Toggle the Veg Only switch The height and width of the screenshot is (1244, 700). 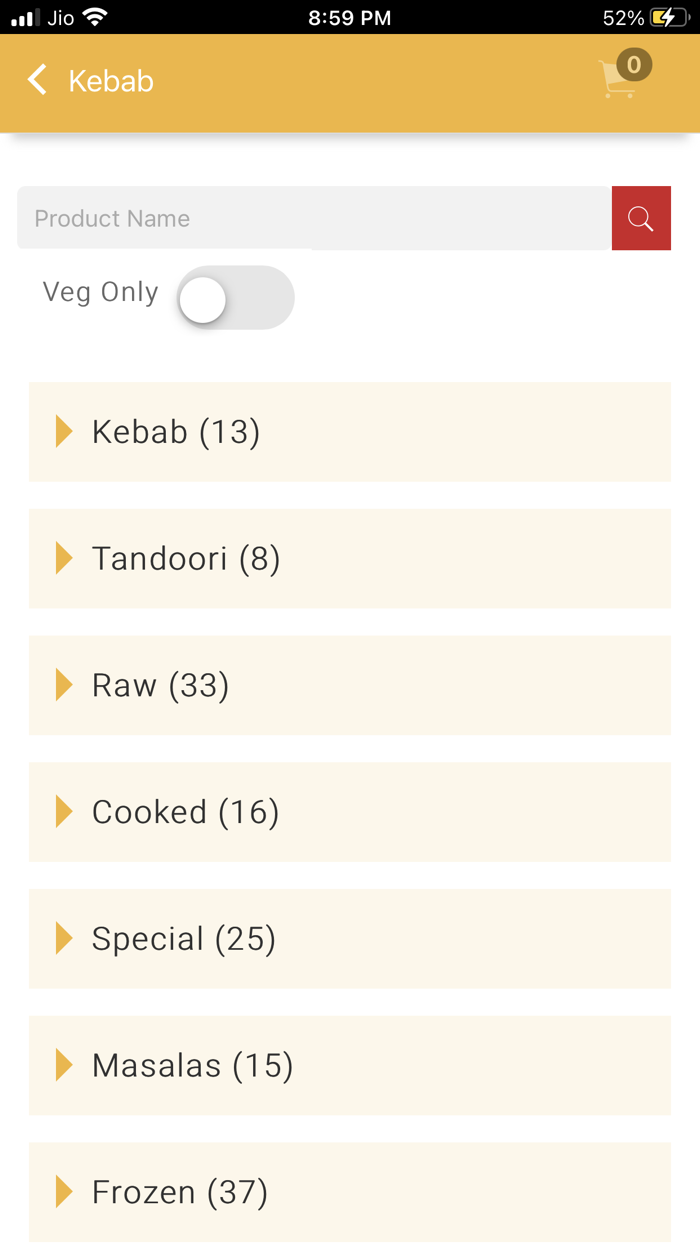pos(235,298)
